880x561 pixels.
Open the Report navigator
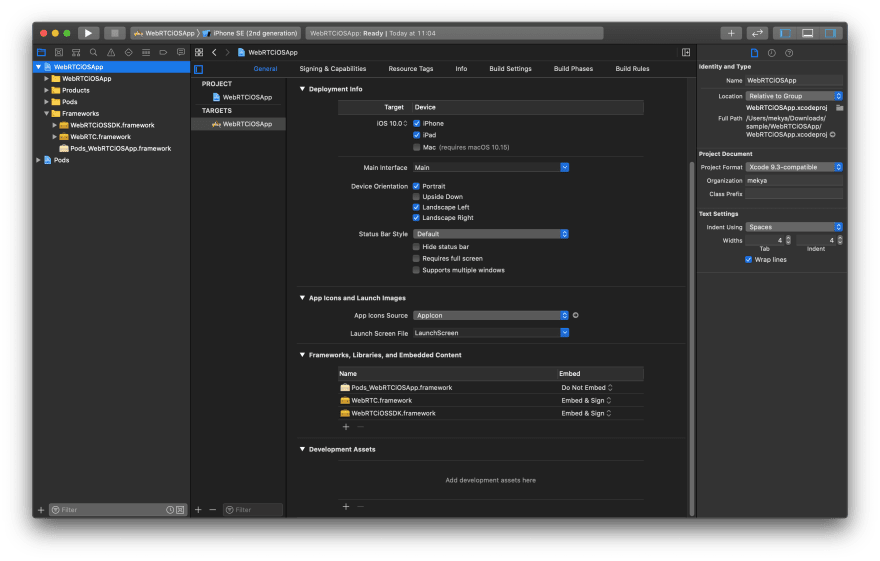pyautogui.click(x=181, y=52)
